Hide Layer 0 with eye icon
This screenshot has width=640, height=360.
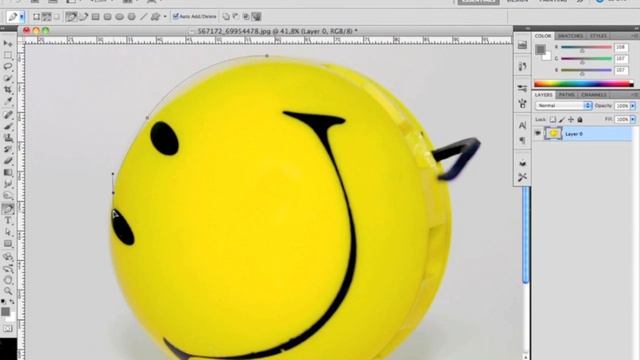[538, 133]
